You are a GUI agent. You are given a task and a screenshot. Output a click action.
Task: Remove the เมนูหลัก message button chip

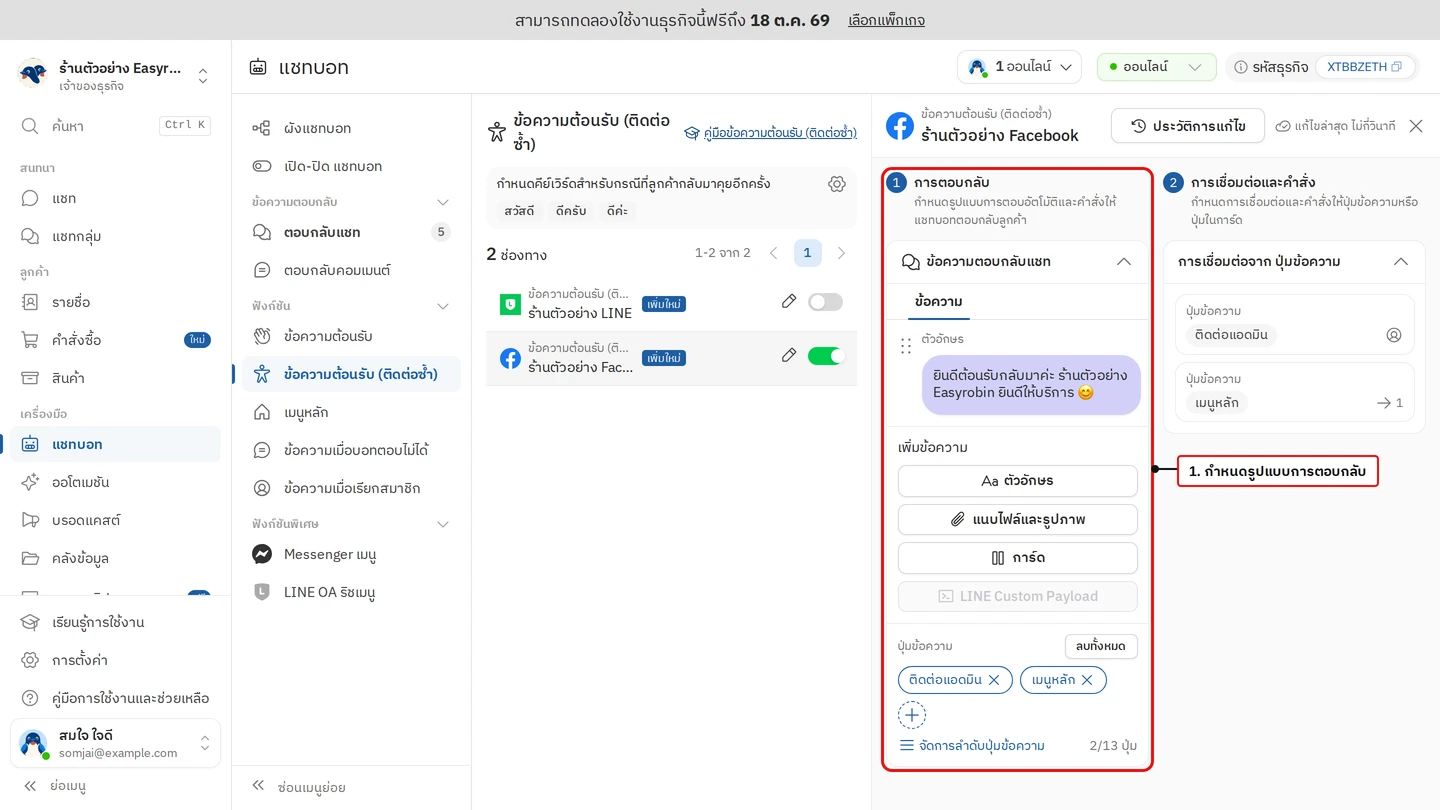1087,680
